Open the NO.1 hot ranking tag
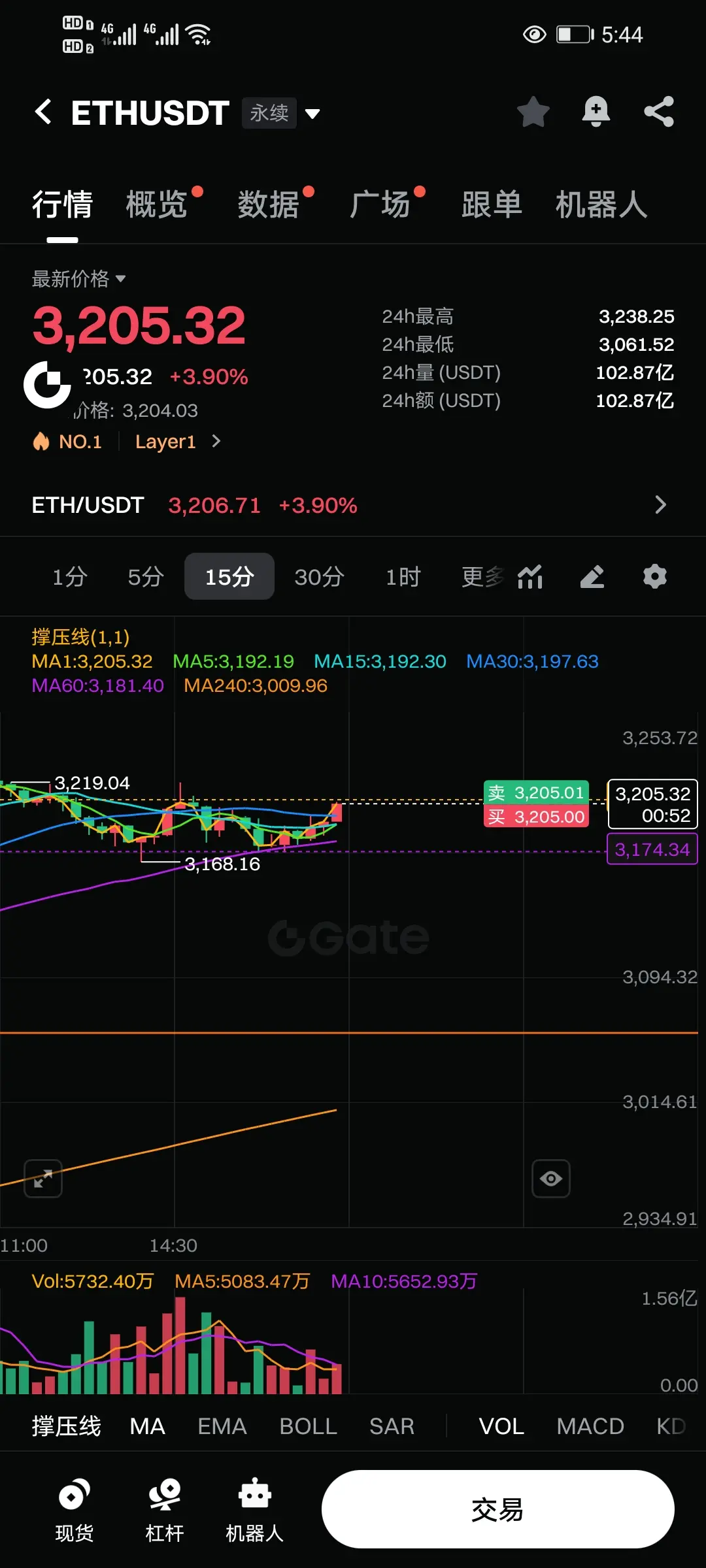 pos(67,442)
